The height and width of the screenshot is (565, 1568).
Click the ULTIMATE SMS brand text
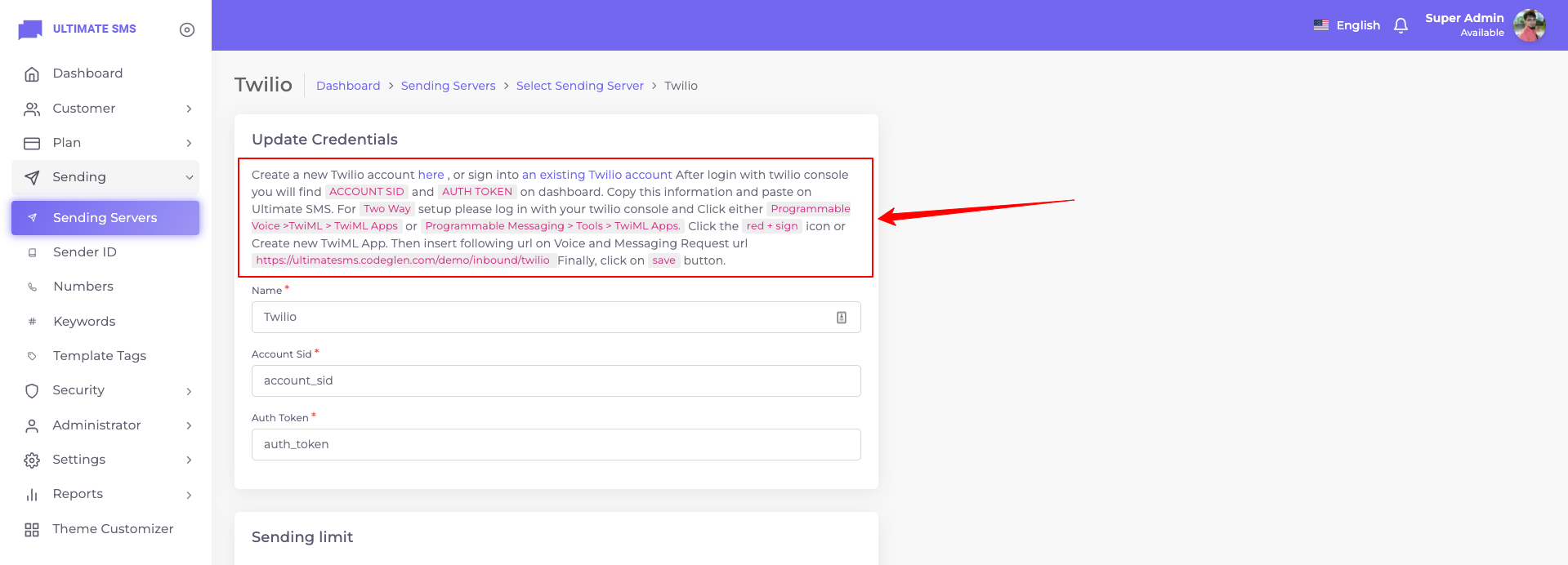coord(94,29)
